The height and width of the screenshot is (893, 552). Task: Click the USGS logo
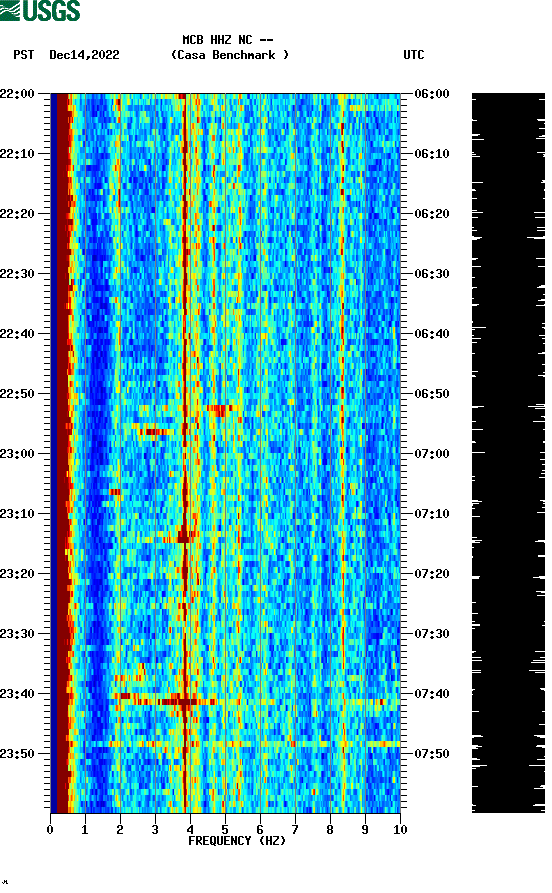(40, 10)
